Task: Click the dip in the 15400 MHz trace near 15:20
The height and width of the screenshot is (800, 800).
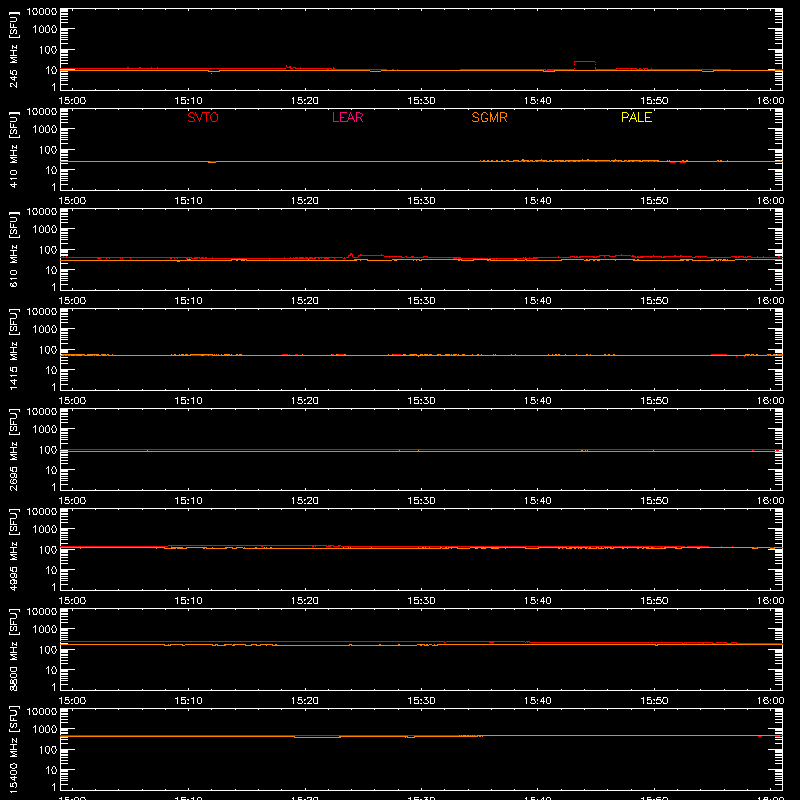Action: coord(317,737)
